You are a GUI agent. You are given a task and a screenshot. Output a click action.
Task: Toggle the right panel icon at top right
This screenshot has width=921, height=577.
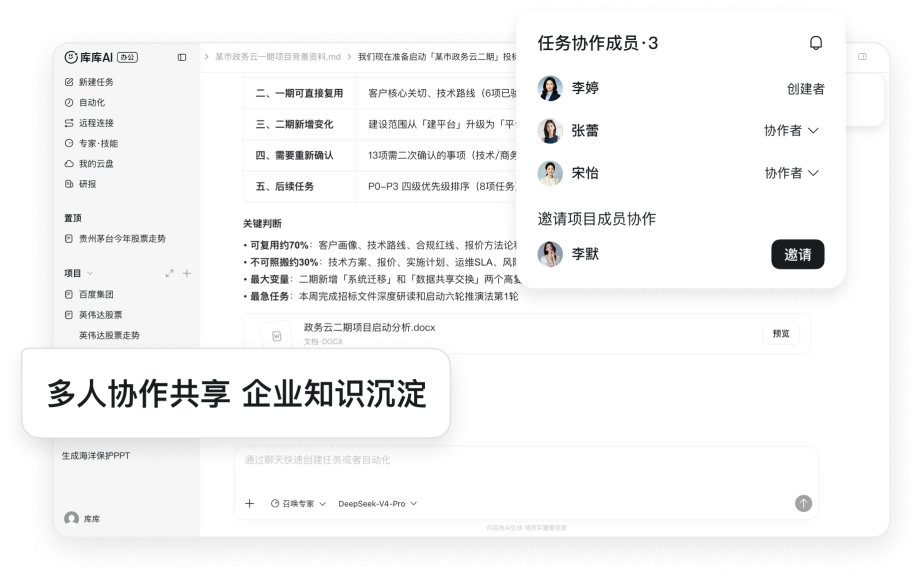[862, 57]
